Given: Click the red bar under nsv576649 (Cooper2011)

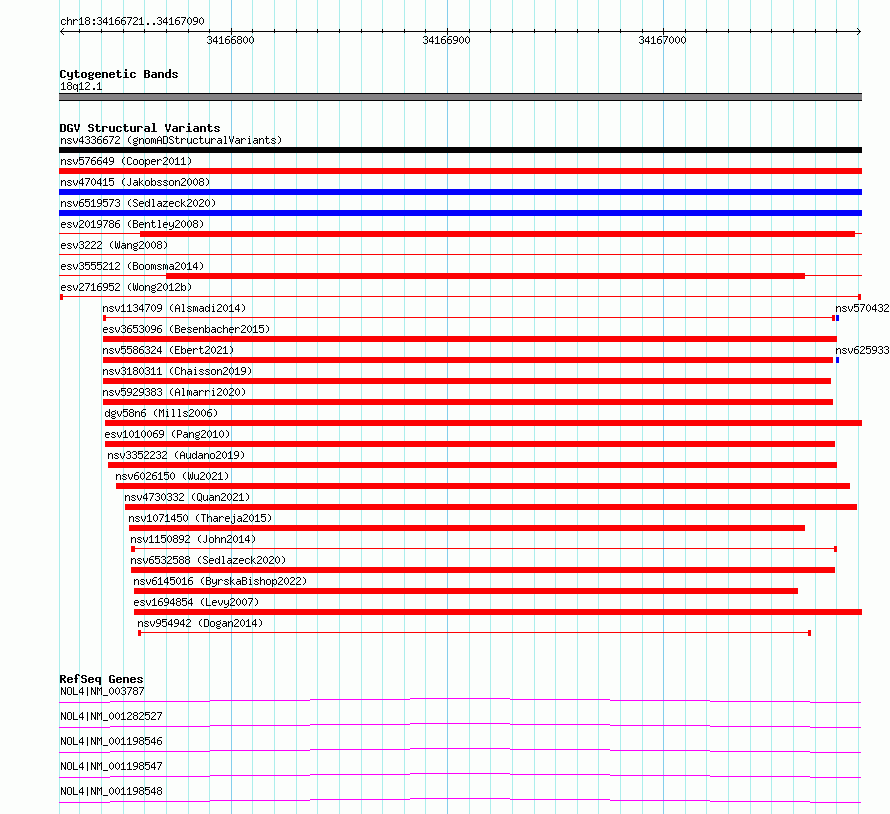Looking at the screenshot, I should pyautogui.click(x=460, y=171).
